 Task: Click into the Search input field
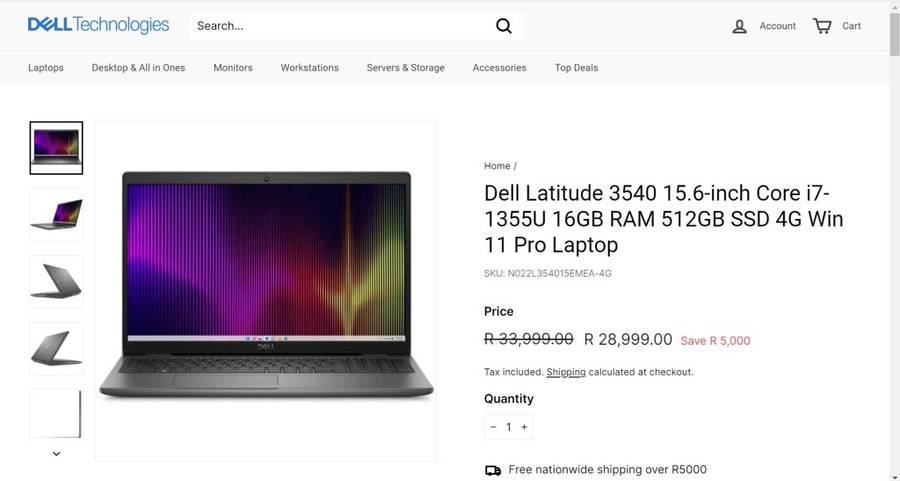[342, 26]
